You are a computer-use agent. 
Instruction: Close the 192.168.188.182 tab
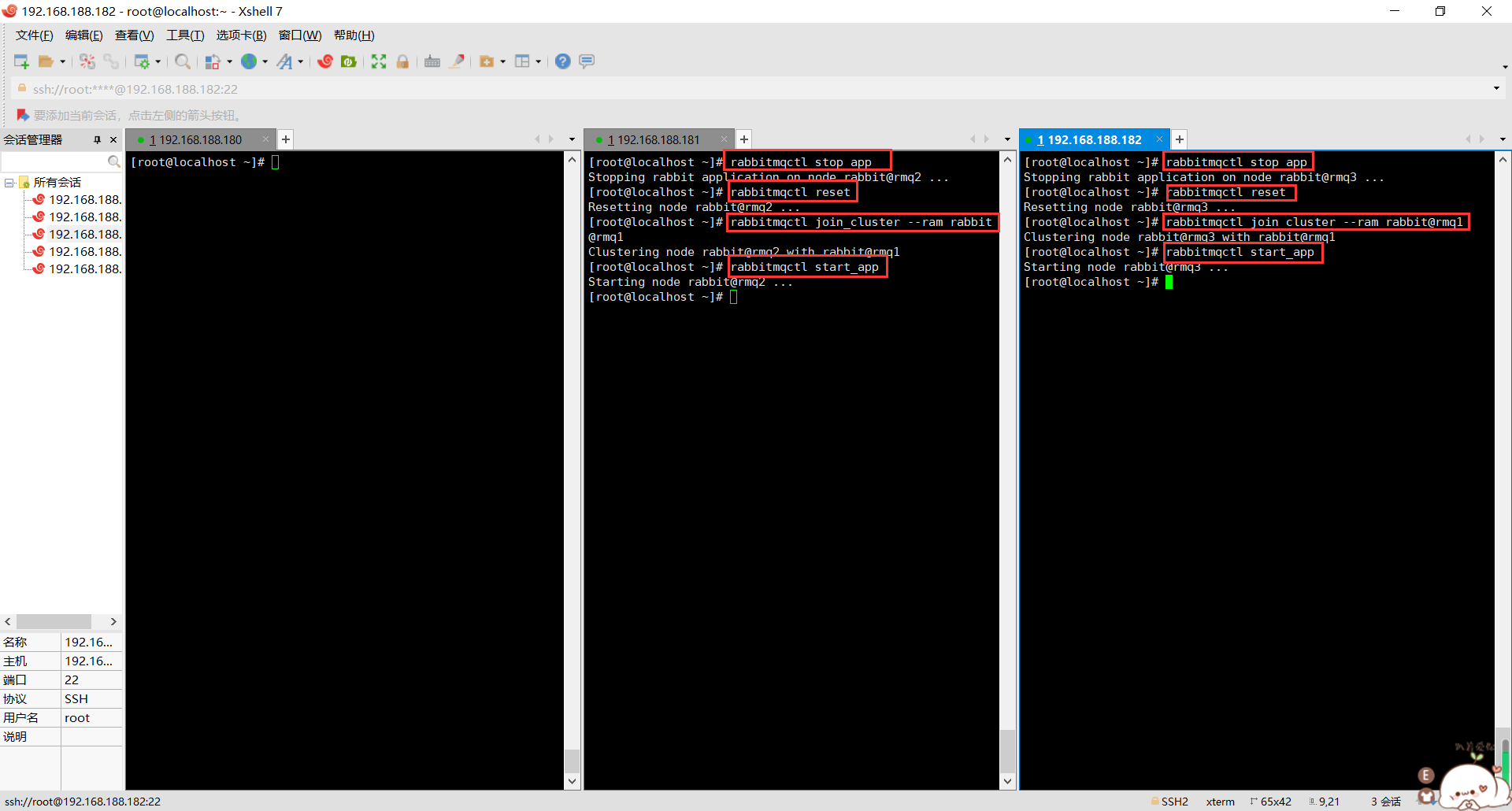click(x=1159, y=139)
